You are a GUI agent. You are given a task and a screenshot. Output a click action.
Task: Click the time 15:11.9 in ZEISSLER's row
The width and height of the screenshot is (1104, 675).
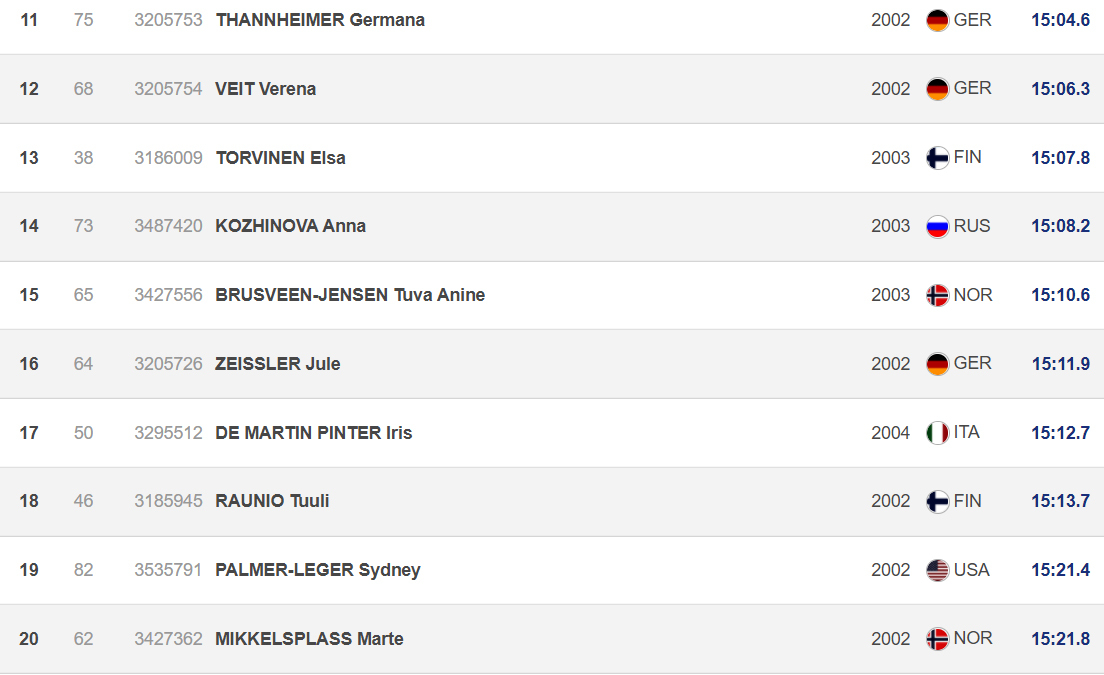(x=1060, y=363)
